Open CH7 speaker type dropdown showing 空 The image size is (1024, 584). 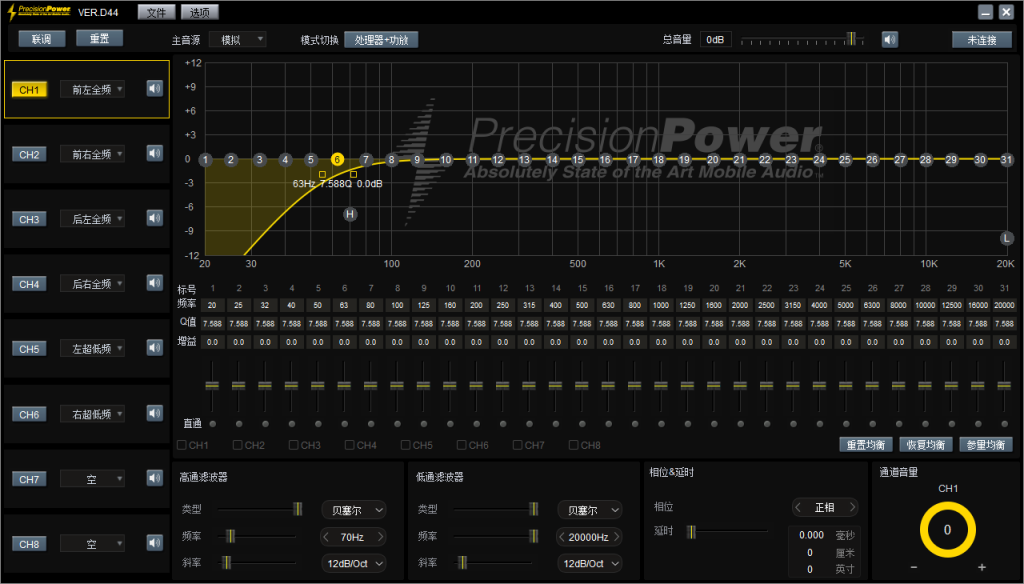point(92,479)
